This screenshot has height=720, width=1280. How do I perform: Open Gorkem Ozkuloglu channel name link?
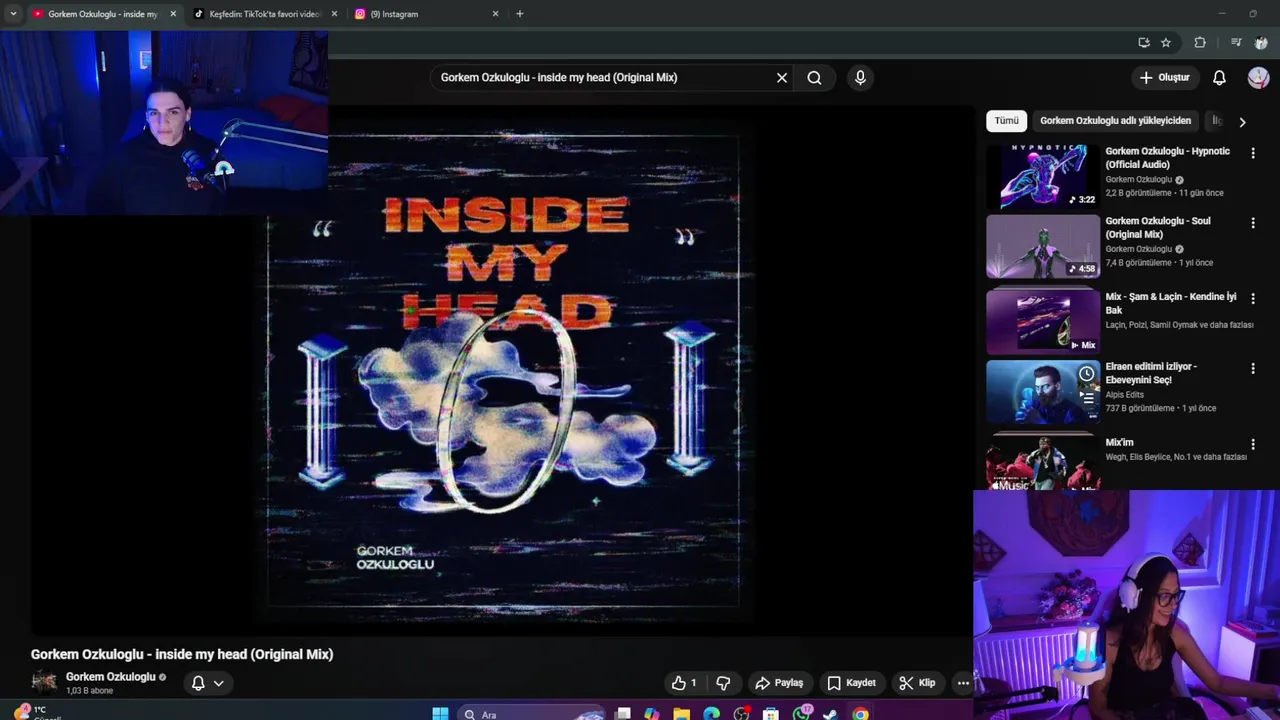[110, 677]
